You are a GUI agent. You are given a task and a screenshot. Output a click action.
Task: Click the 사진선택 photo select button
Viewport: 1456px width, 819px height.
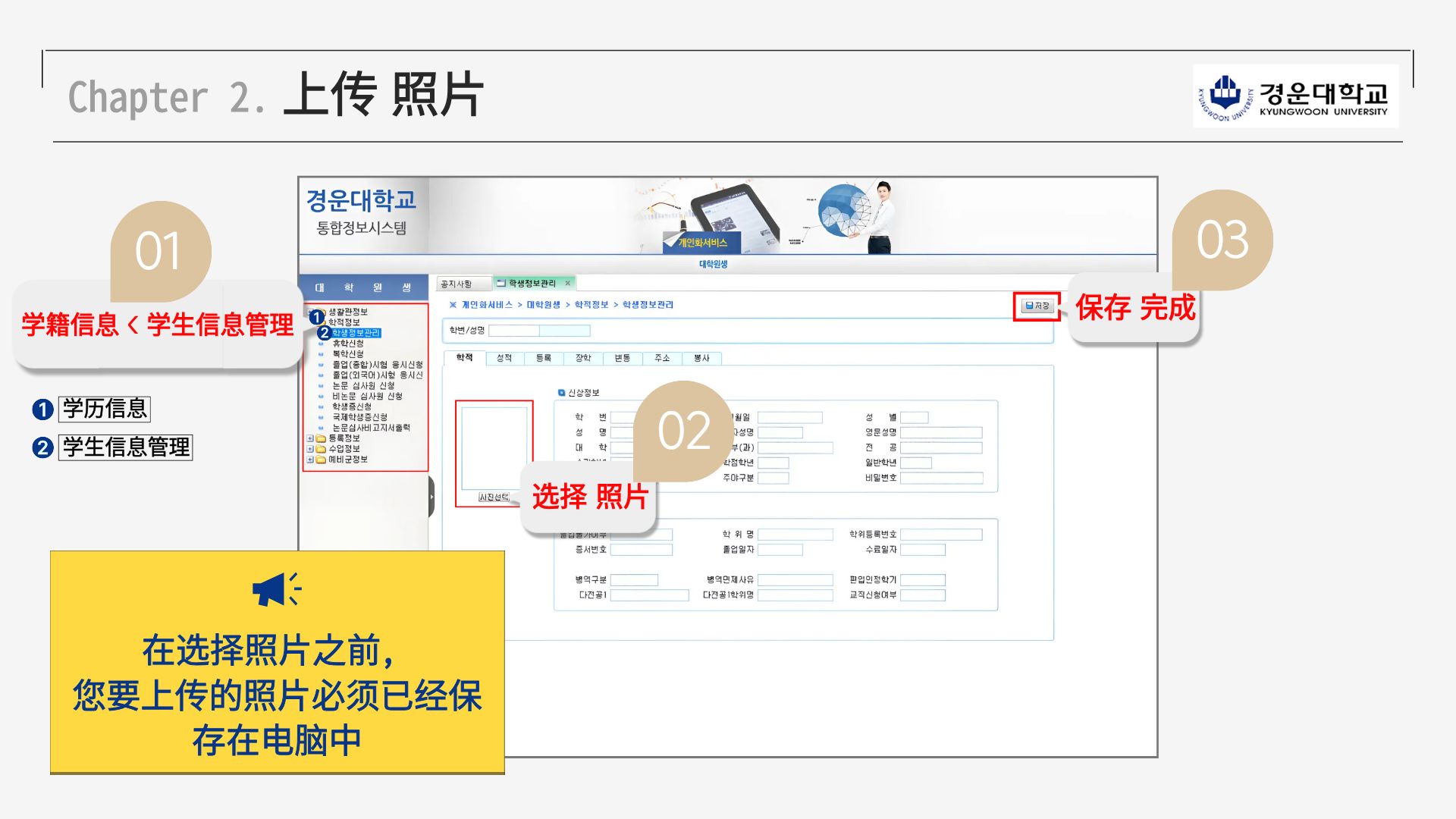(494, 497)
